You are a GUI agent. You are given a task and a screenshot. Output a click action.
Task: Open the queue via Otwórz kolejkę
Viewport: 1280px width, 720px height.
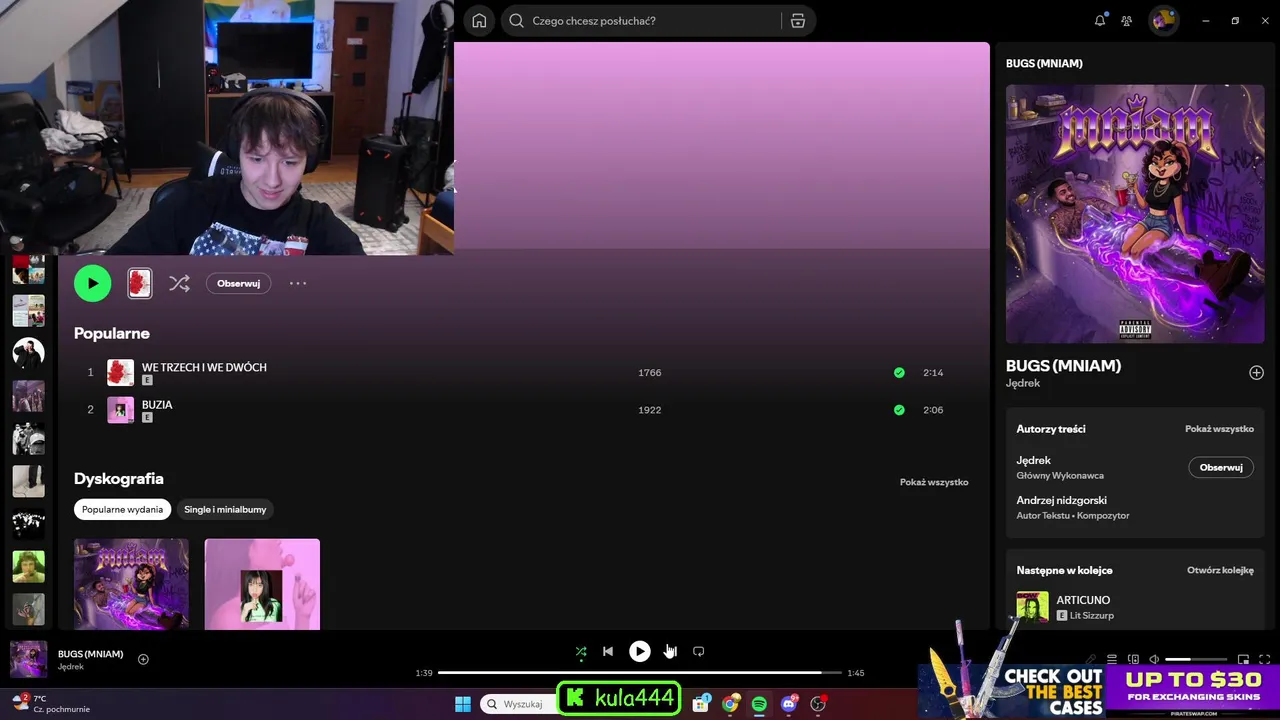pyautogui.click(x=1220, y=570)
